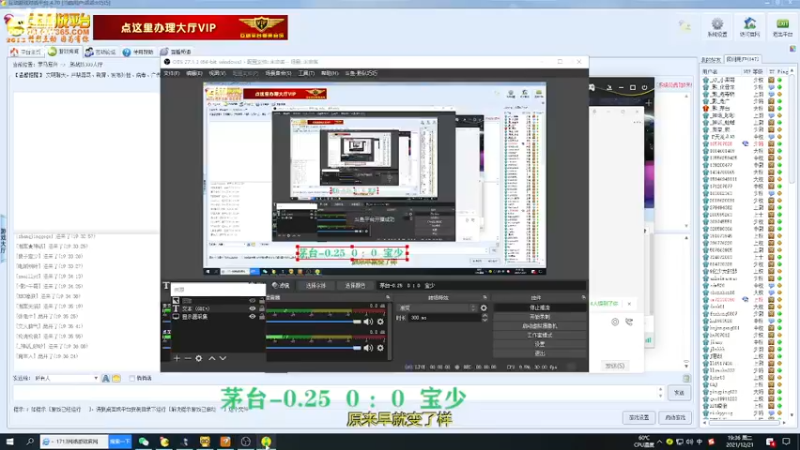Toggle visibility eye of topmost source row
Screen dimensions: 800x450
click(252, 301)
